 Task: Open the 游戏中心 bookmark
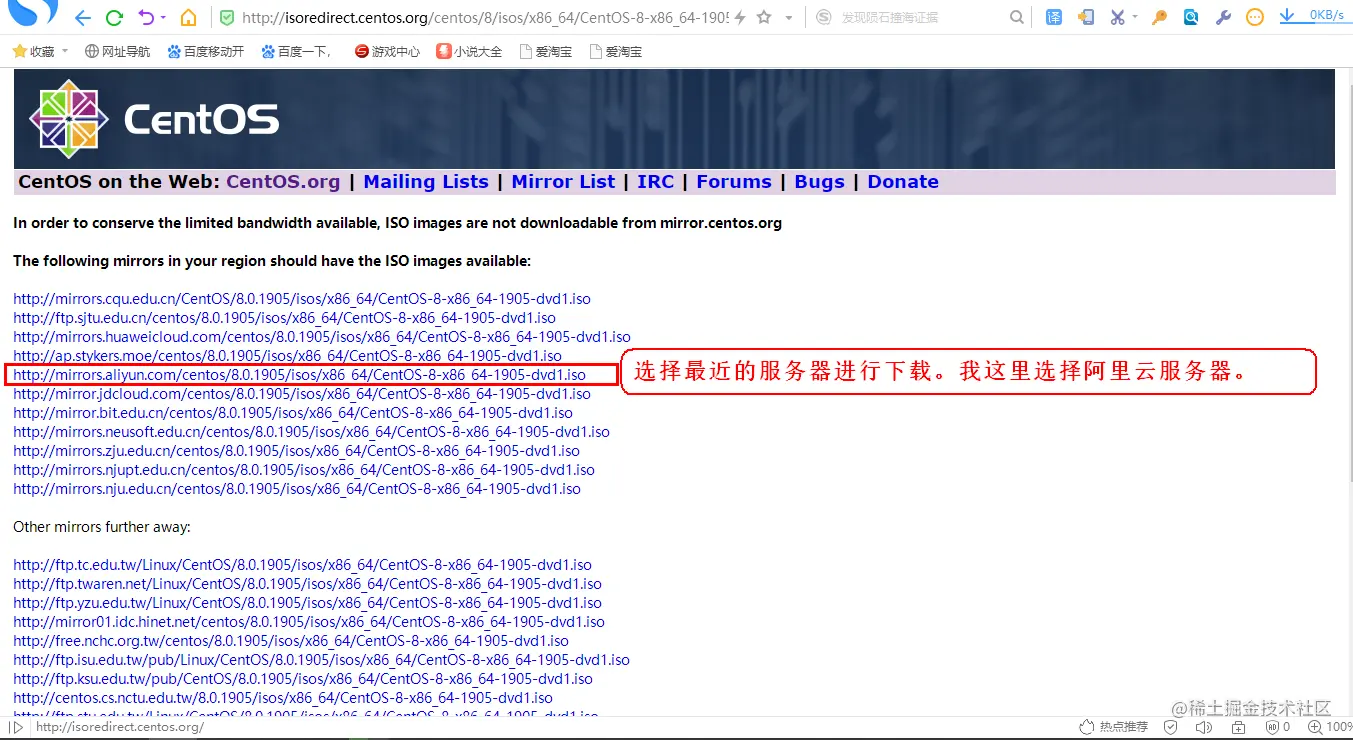tap(387, 51)
